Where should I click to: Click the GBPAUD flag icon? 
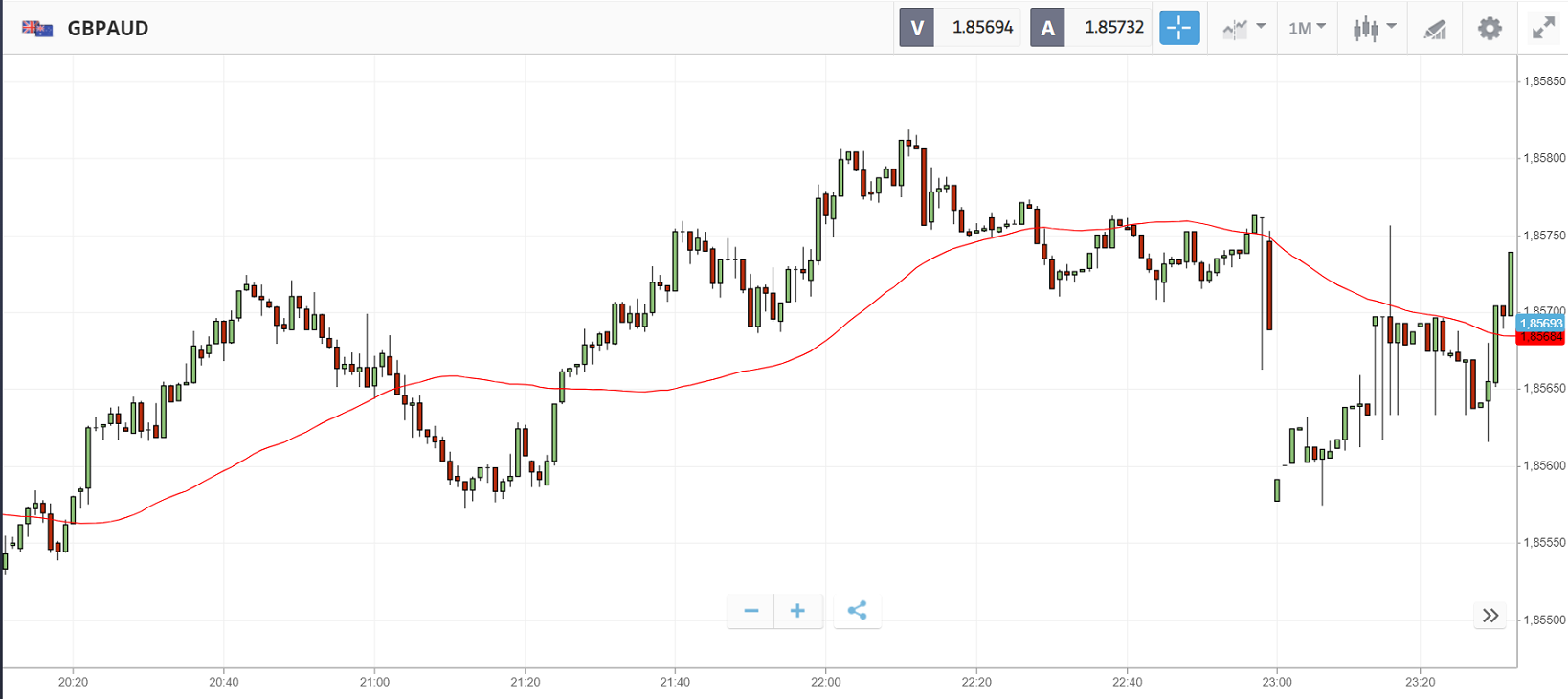click(x=37, y=28)
